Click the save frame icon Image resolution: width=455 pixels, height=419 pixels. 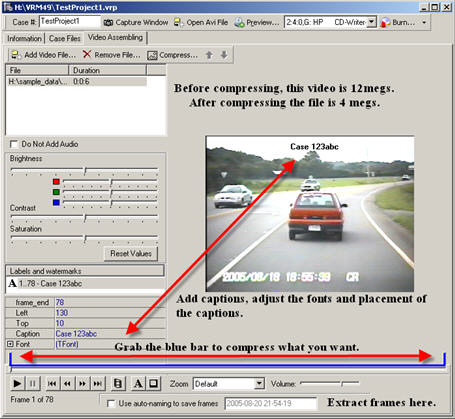click(118, 384)
